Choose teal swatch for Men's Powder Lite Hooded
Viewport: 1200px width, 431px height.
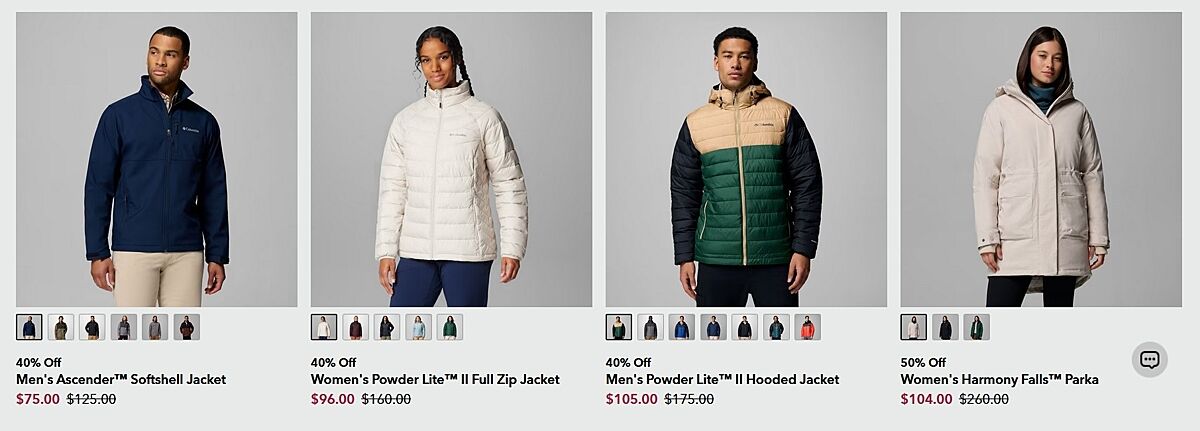[776, 327]
